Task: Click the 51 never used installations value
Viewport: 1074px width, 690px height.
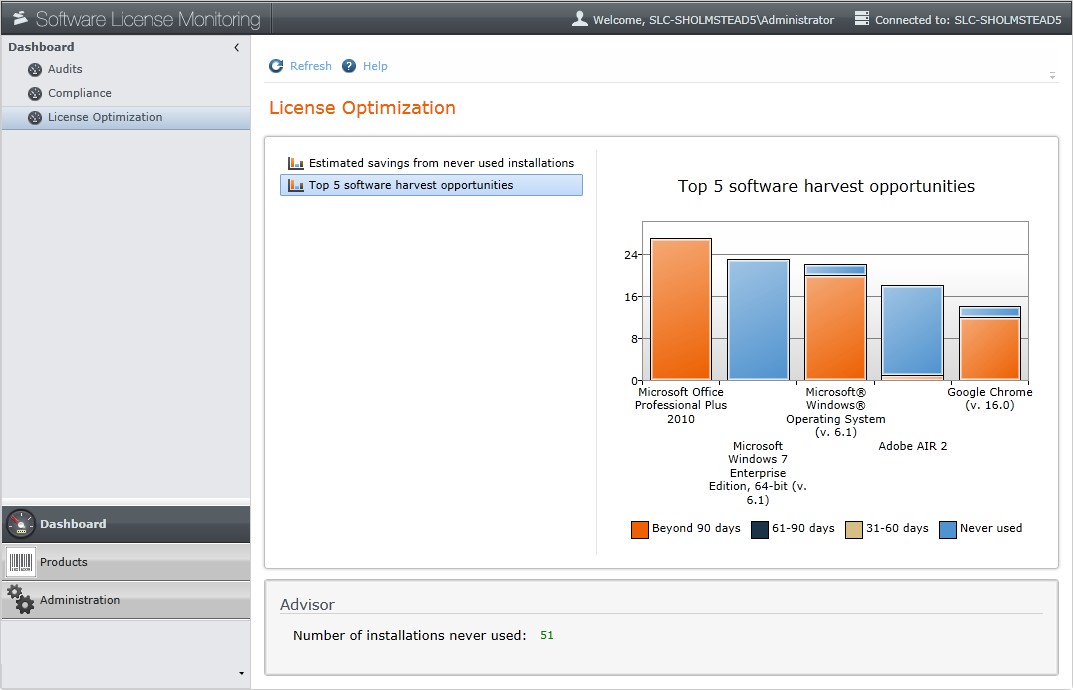Action: [x=547, y=635]
